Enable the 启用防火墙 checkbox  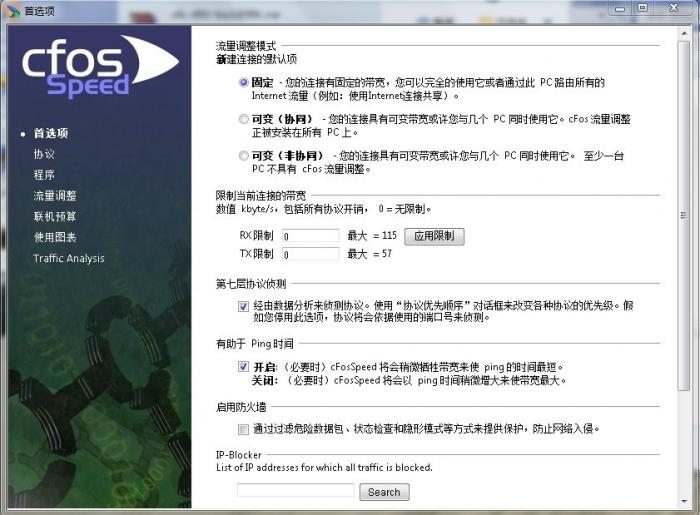coord(243,429)
